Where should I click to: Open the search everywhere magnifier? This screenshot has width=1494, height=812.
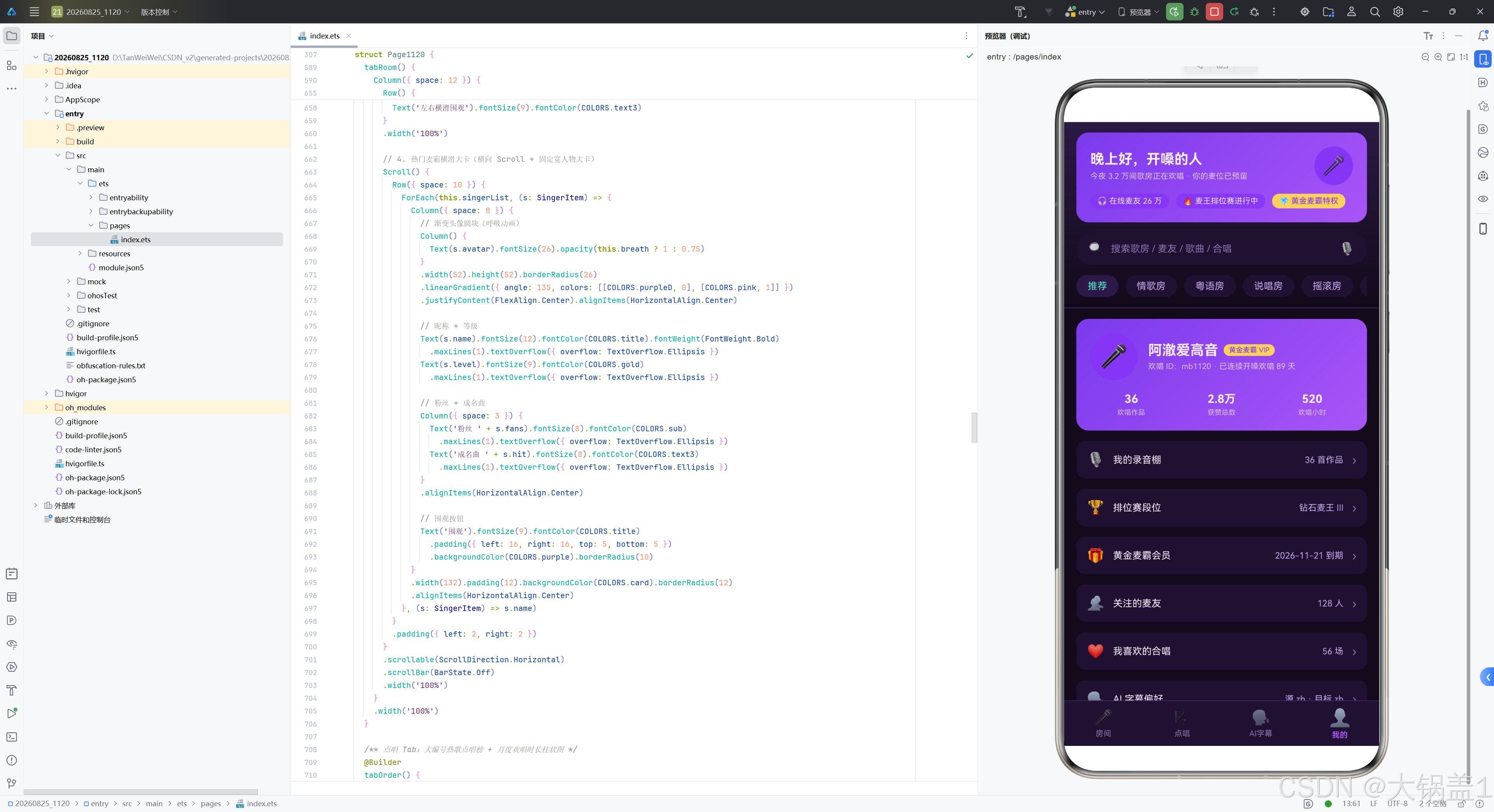pos(1375,12)
